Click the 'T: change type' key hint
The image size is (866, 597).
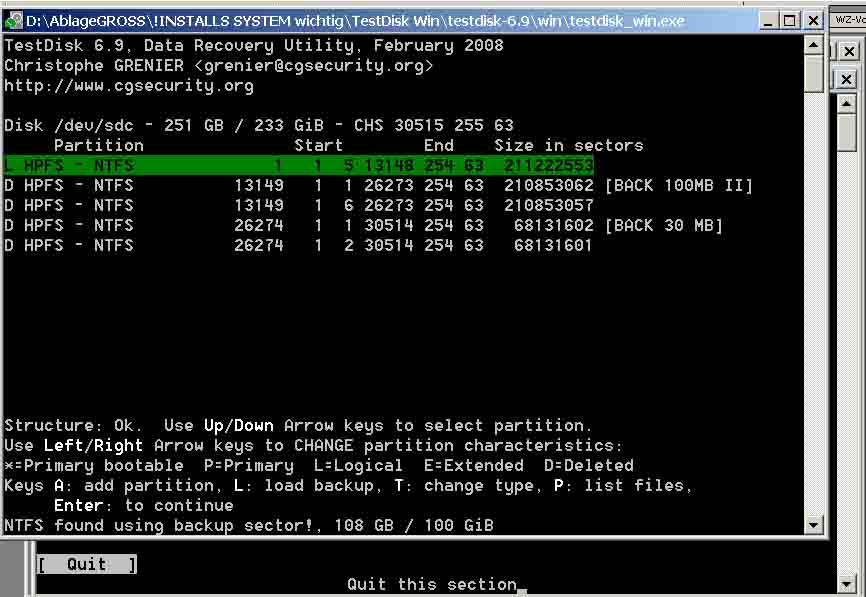(x=464, y=486)
